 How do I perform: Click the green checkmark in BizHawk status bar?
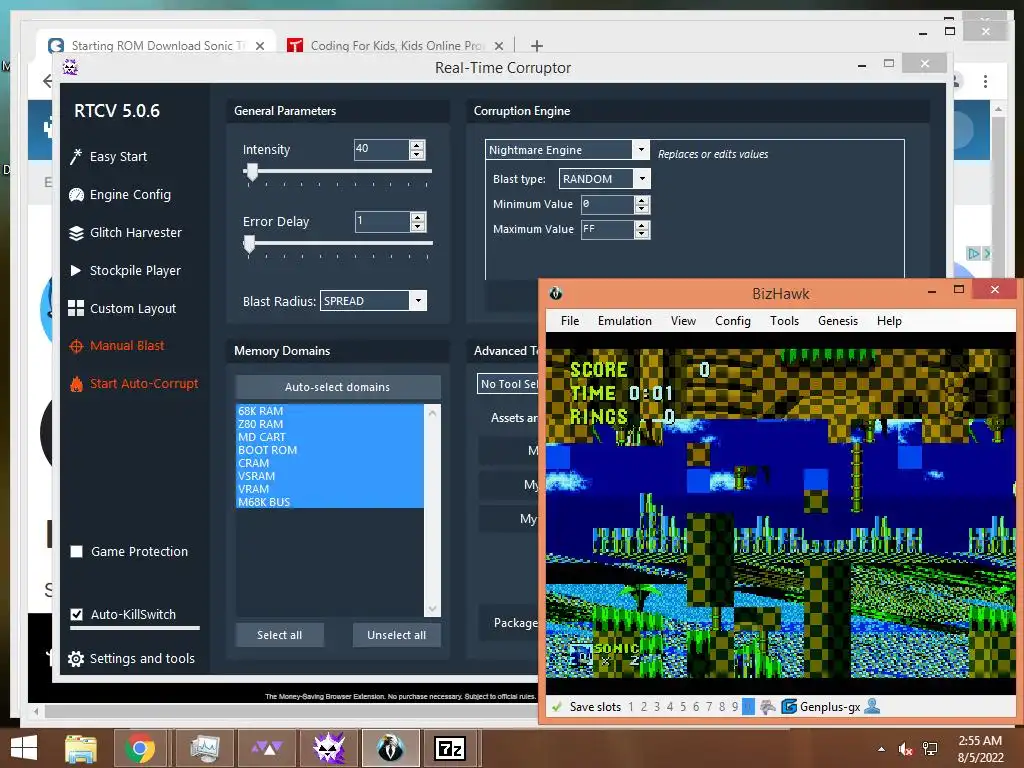click(557, 707)
